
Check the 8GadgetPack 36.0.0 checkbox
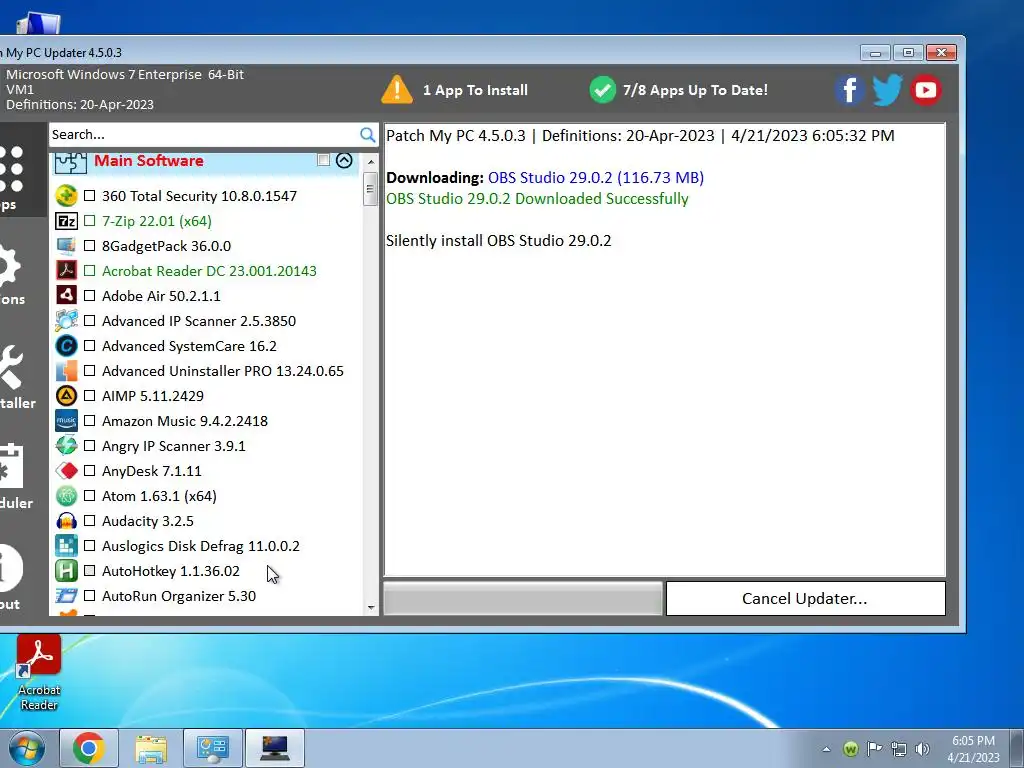tap(89, 246)
